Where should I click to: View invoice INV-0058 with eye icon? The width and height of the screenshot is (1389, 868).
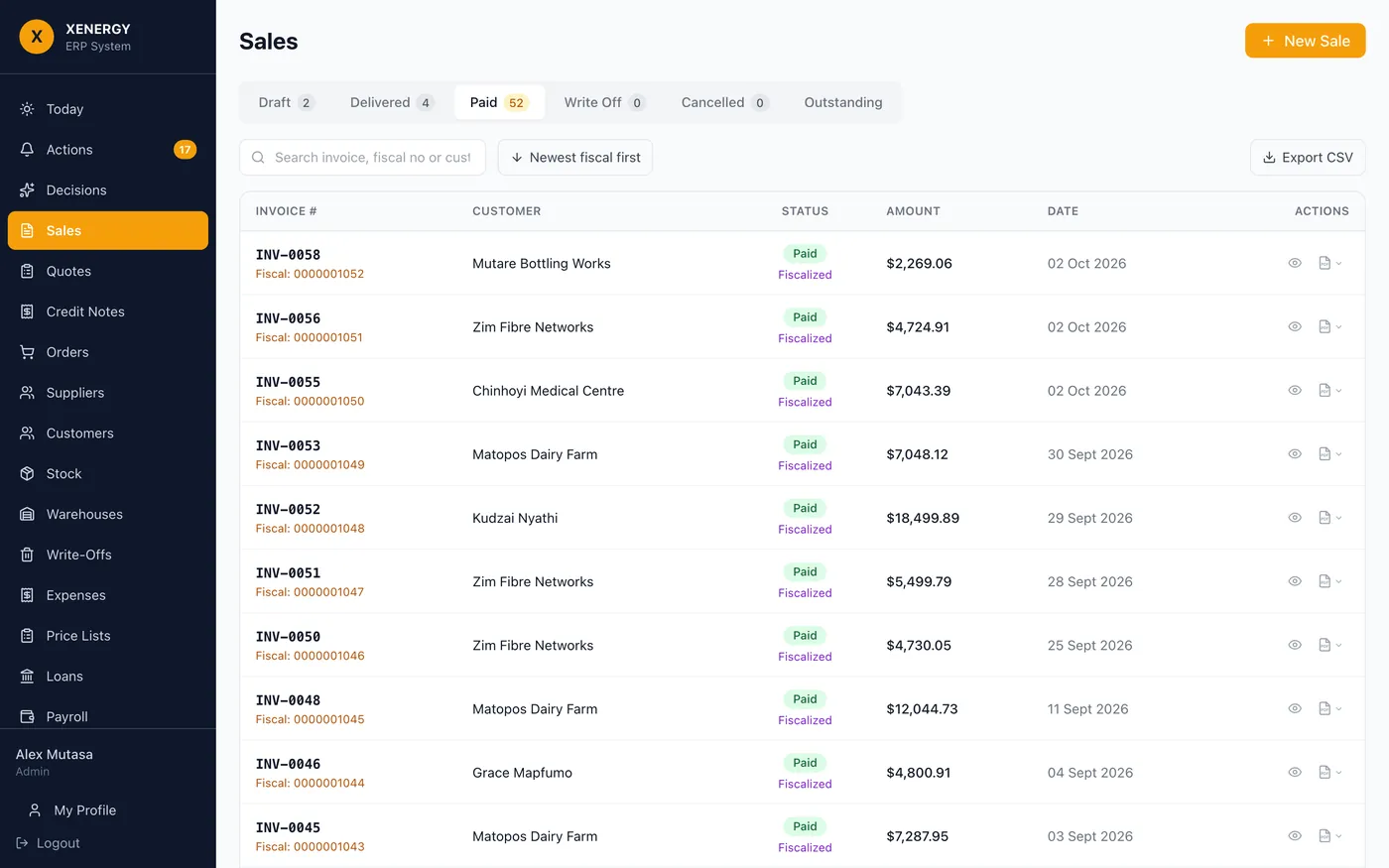[x=1295, y=263]
